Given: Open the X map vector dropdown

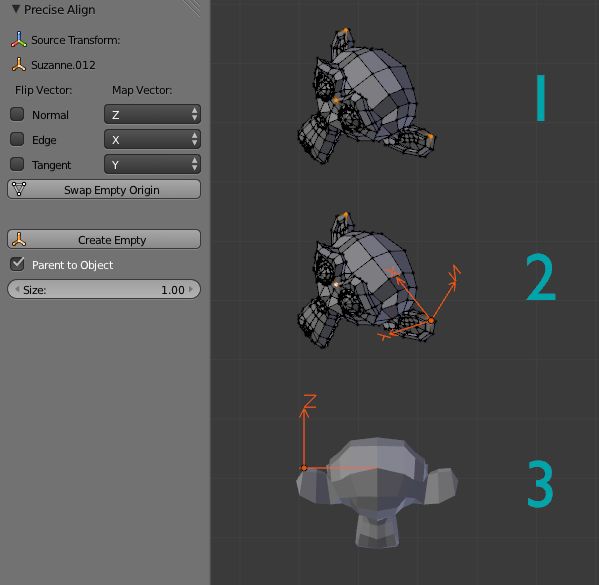Looking at the screenshot, I should point(152,139).
